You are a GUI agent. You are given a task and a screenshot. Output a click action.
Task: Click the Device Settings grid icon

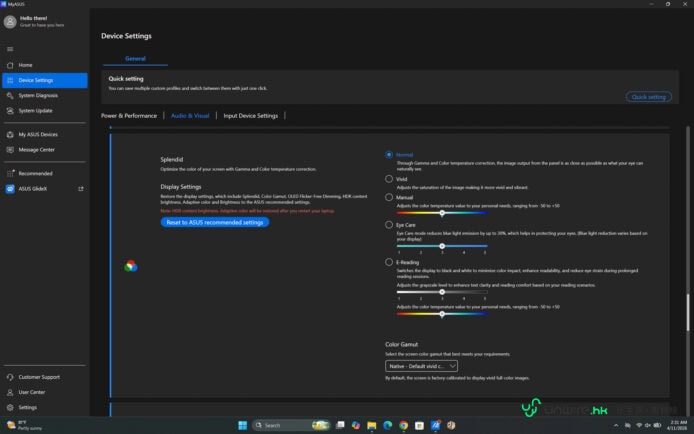click(x=10, y=80)
